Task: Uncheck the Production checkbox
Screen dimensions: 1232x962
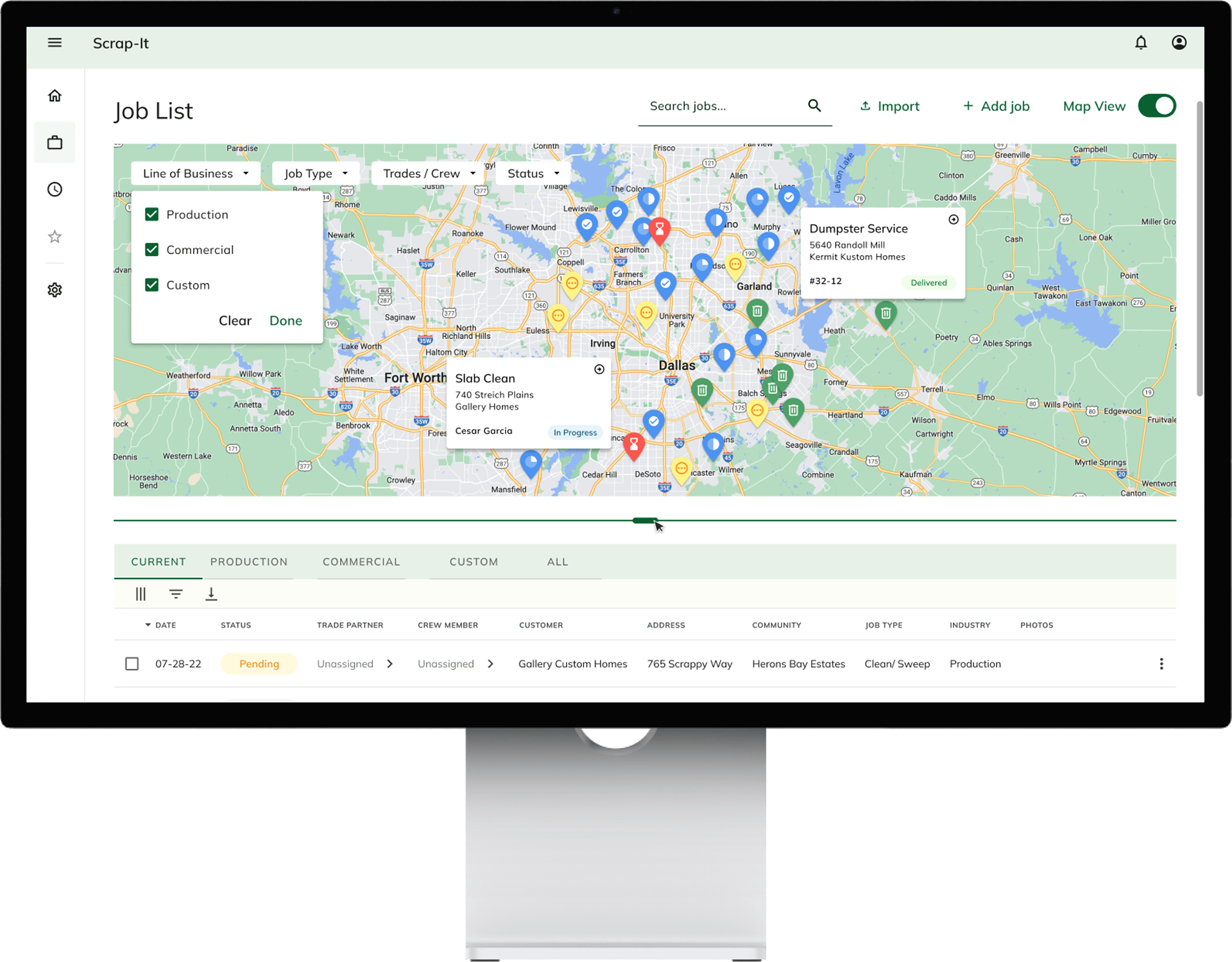Action: [151, 214]
